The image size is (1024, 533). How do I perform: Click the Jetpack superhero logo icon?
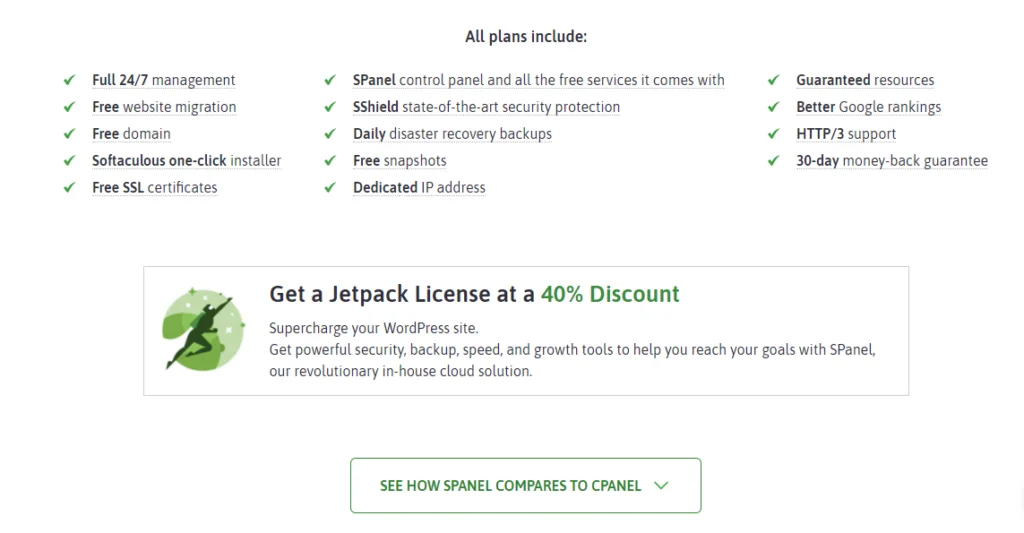(x=204, y=330)
